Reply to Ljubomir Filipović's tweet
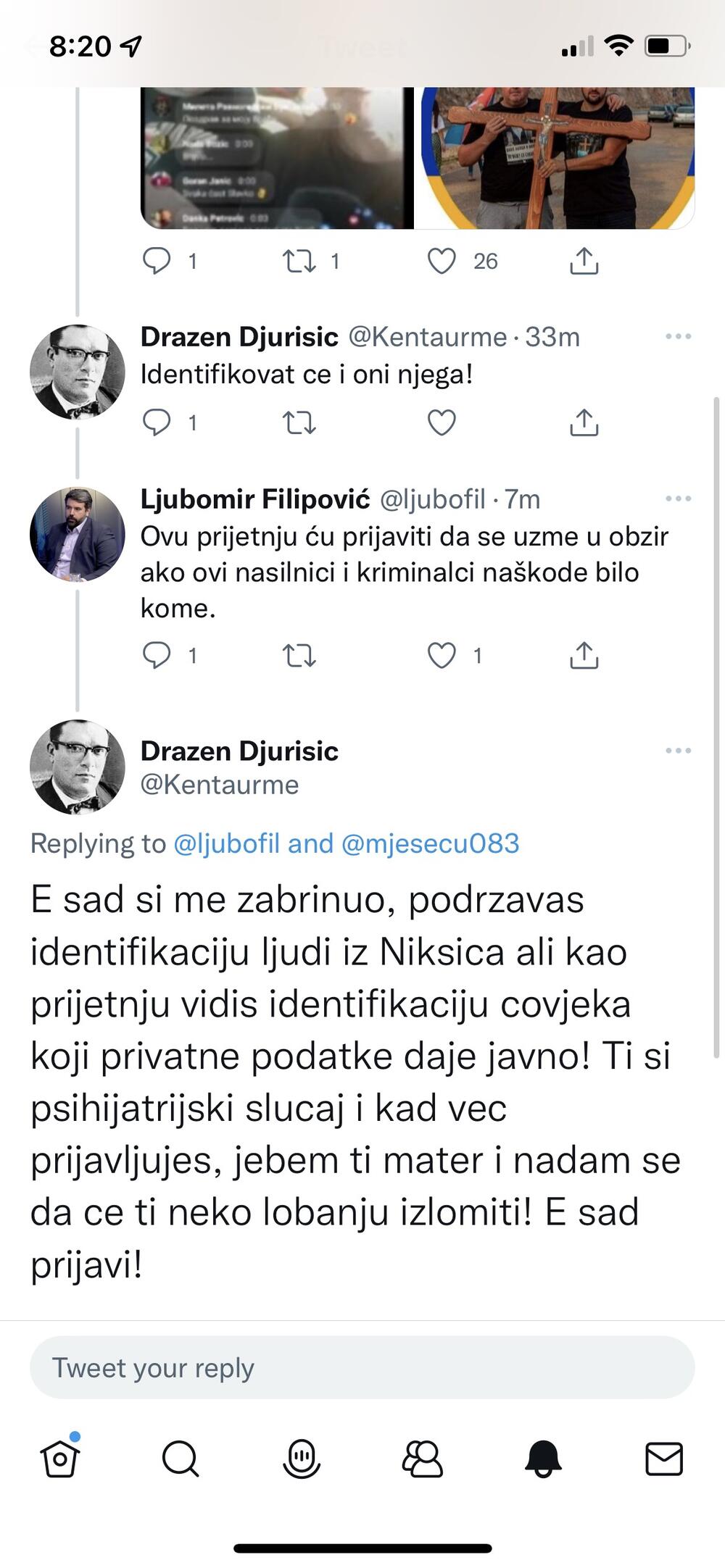Image resolution: width=725 pixels, height=1568 pixels. pyautogui.click(x=157, y=656)
